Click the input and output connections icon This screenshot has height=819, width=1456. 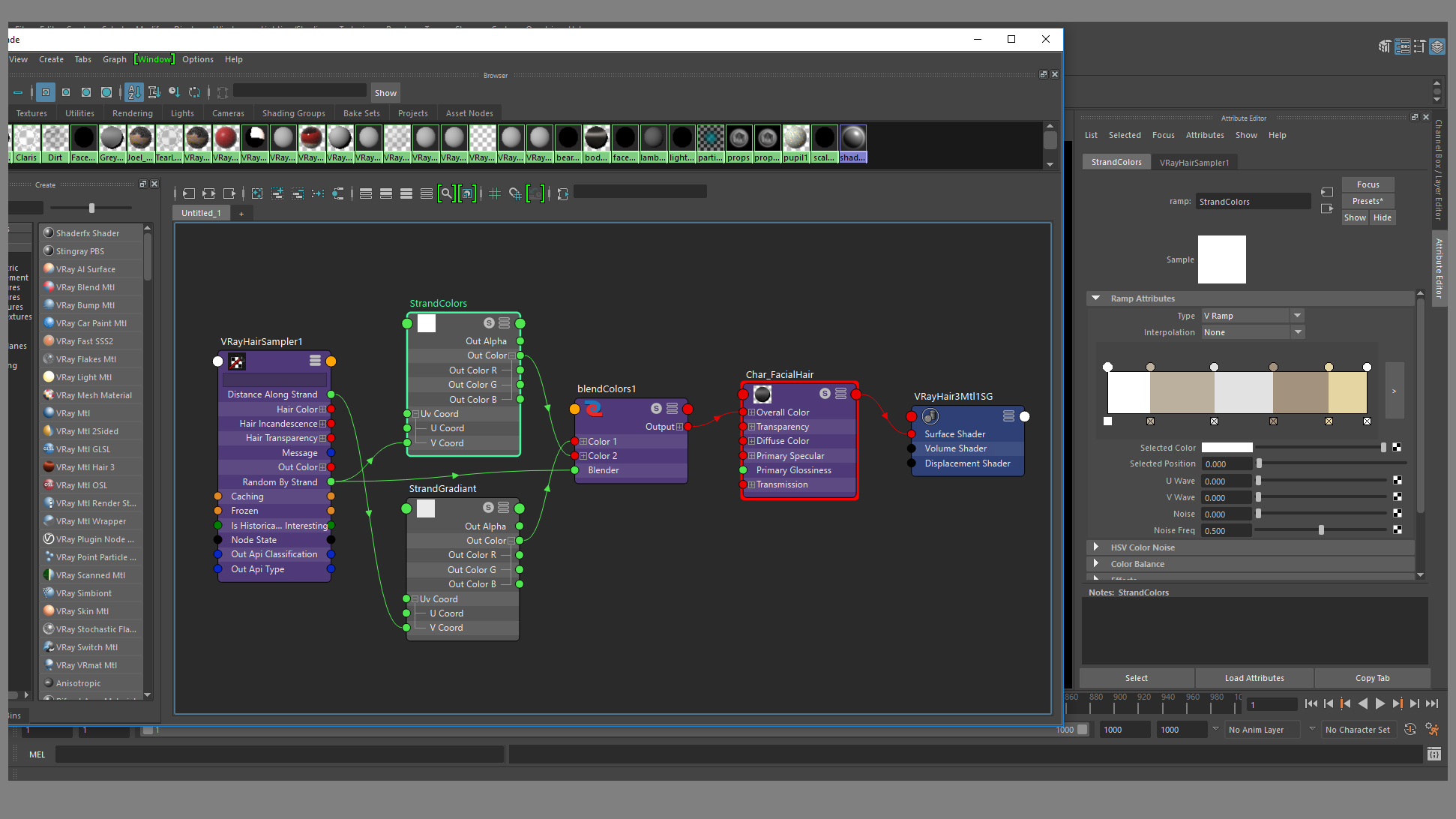coord(209,193)
